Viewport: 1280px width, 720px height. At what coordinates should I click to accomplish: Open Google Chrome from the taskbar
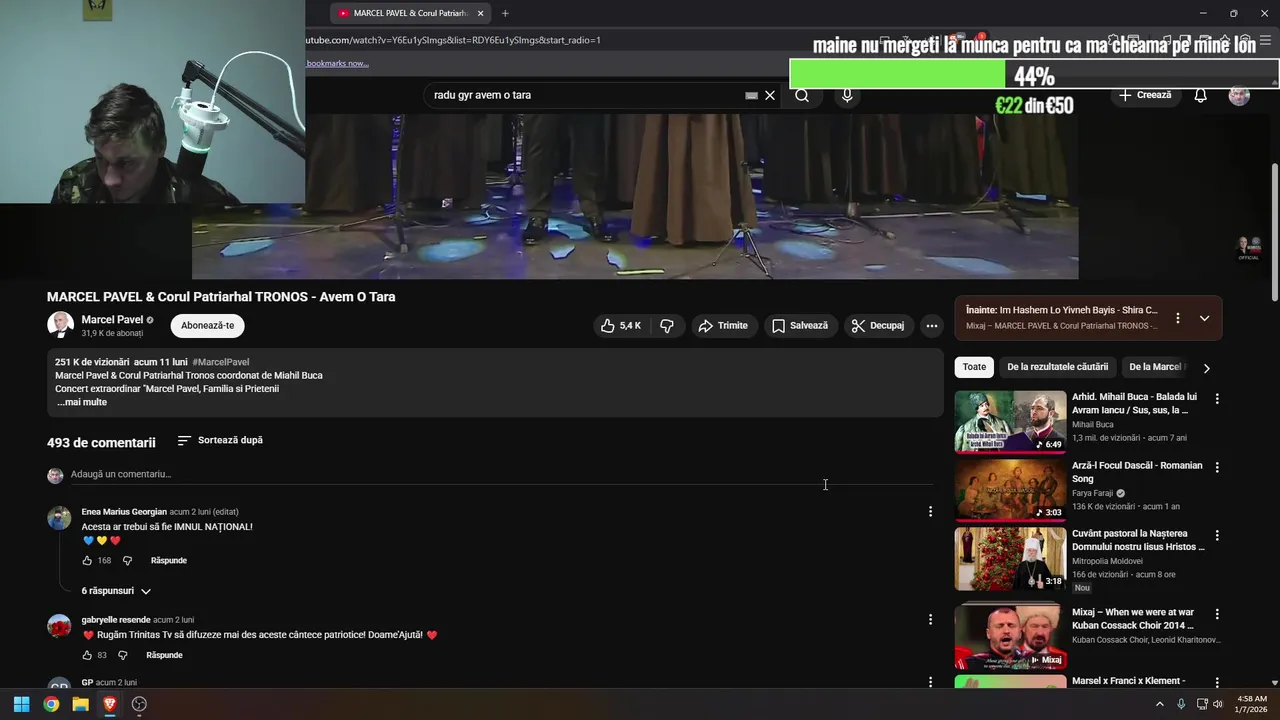[51, 704]
